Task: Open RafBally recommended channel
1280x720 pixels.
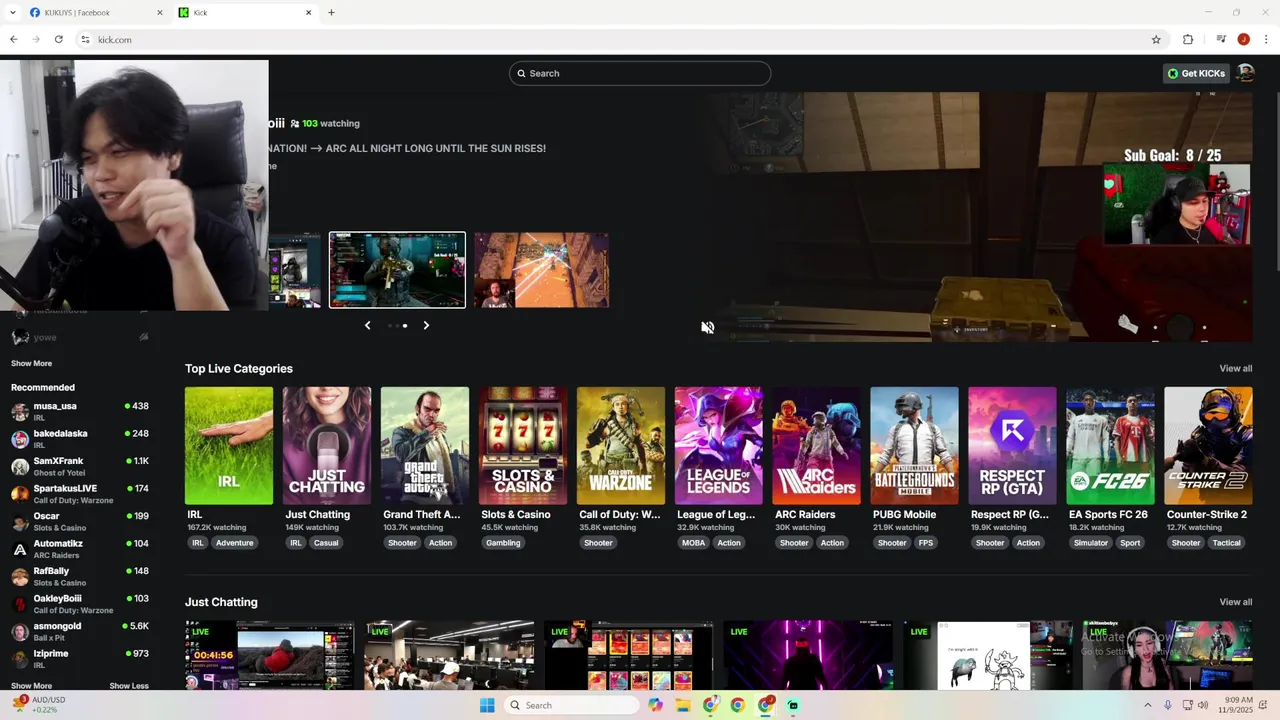Action: 80,576
